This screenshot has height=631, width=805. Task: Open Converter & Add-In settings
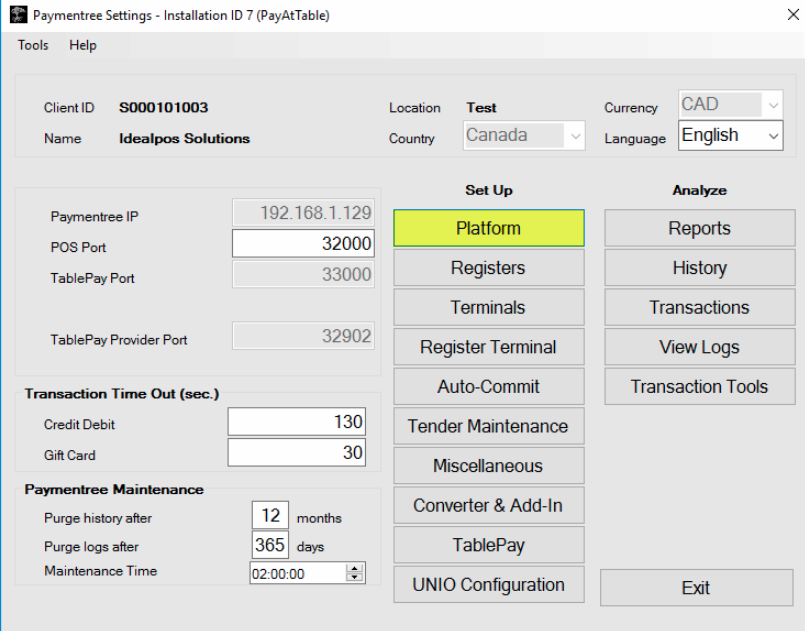[489, 505]
